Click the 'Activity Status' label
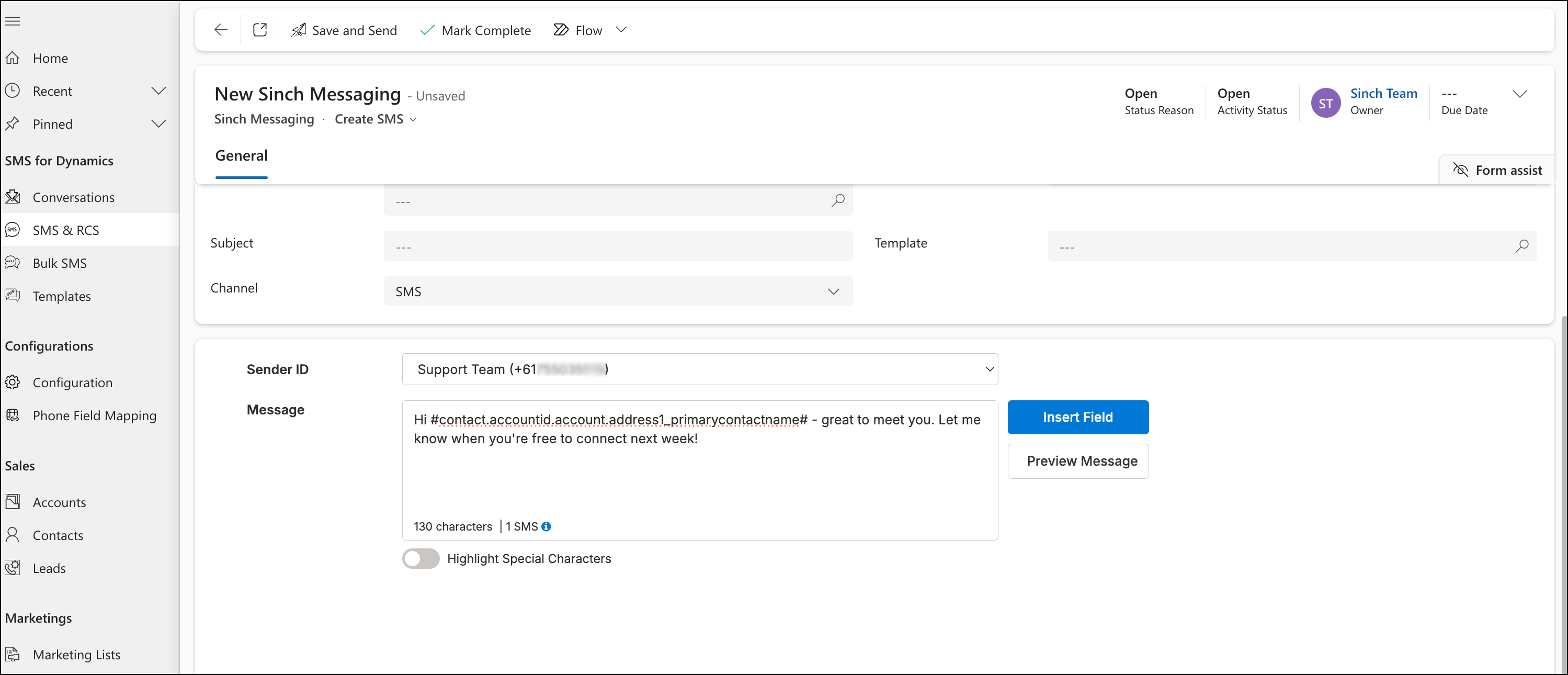This screenshot has width=1568, height=675. coord(1252,110)
